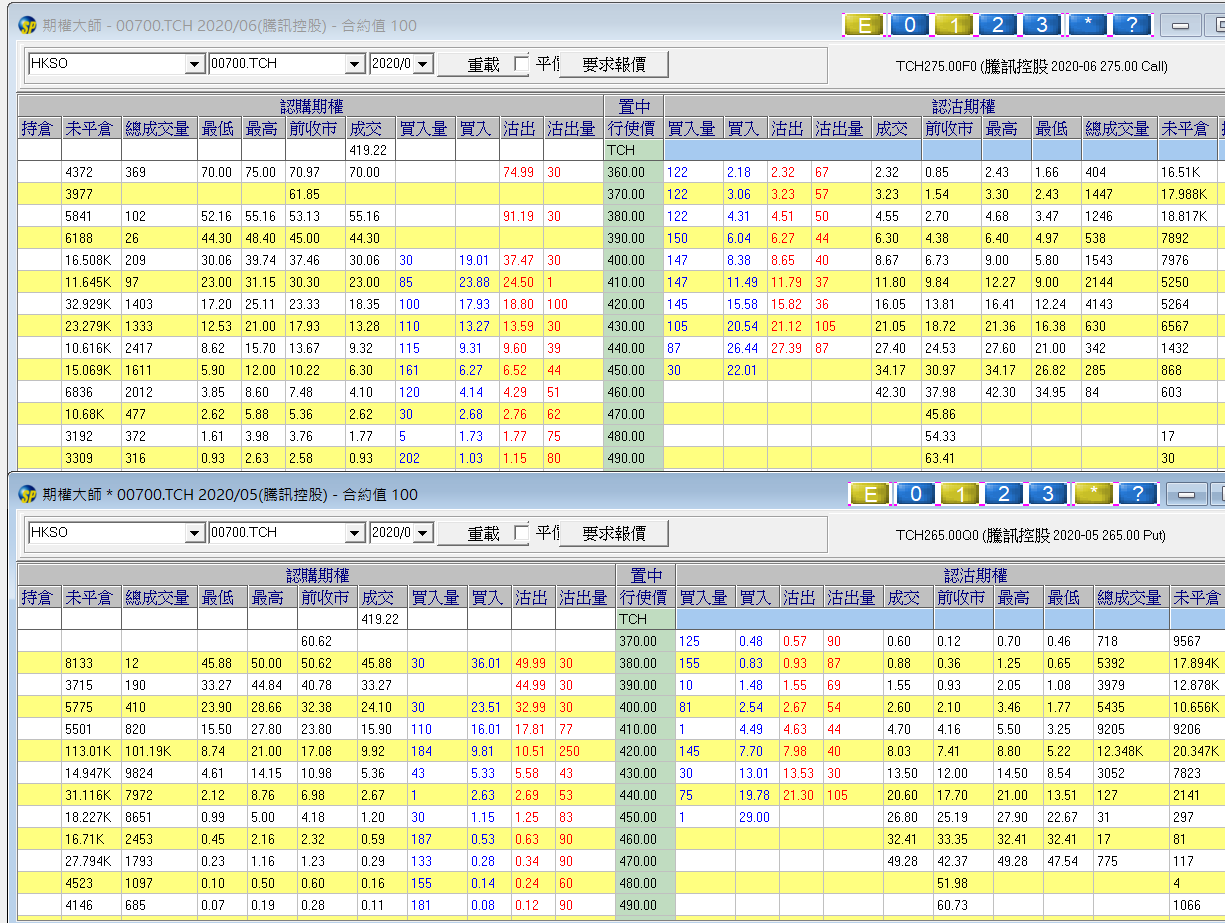Click the yellow 1 button in the 2020/06 window

point(954,25)
